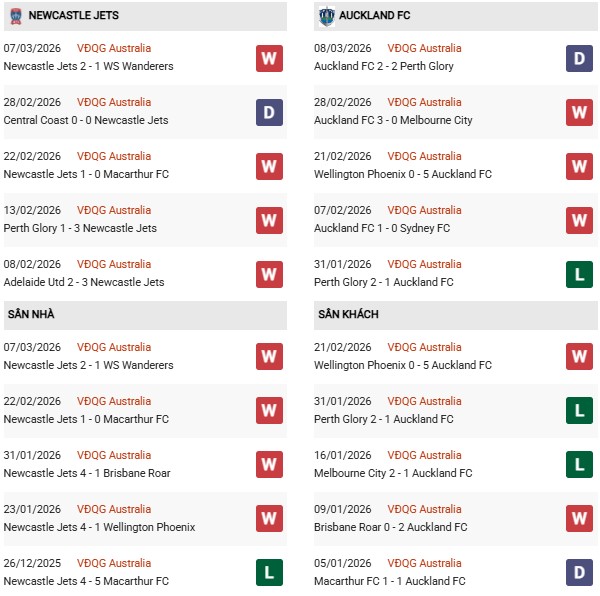
Task: Click the Auckland FC team crest
Action: (x=326, y=16)
